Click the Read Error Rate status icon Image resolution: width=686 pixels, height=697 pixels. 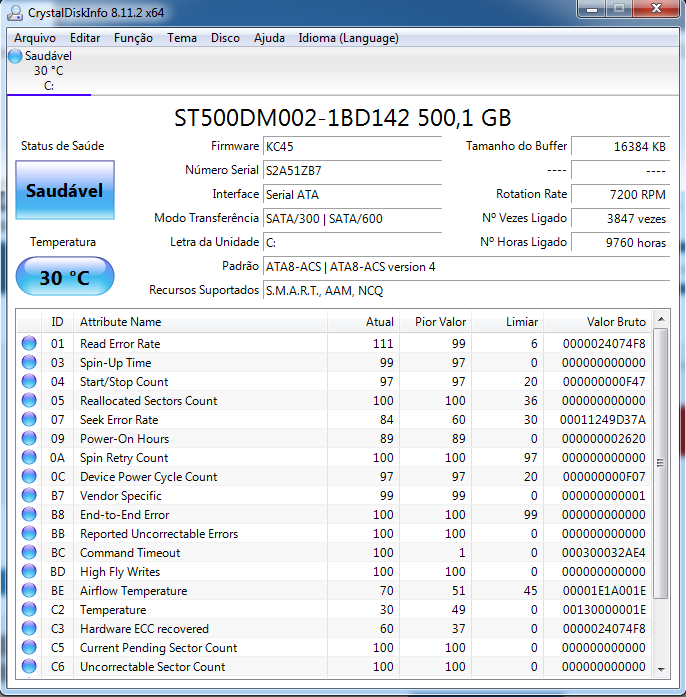click(x=29, y=343)
